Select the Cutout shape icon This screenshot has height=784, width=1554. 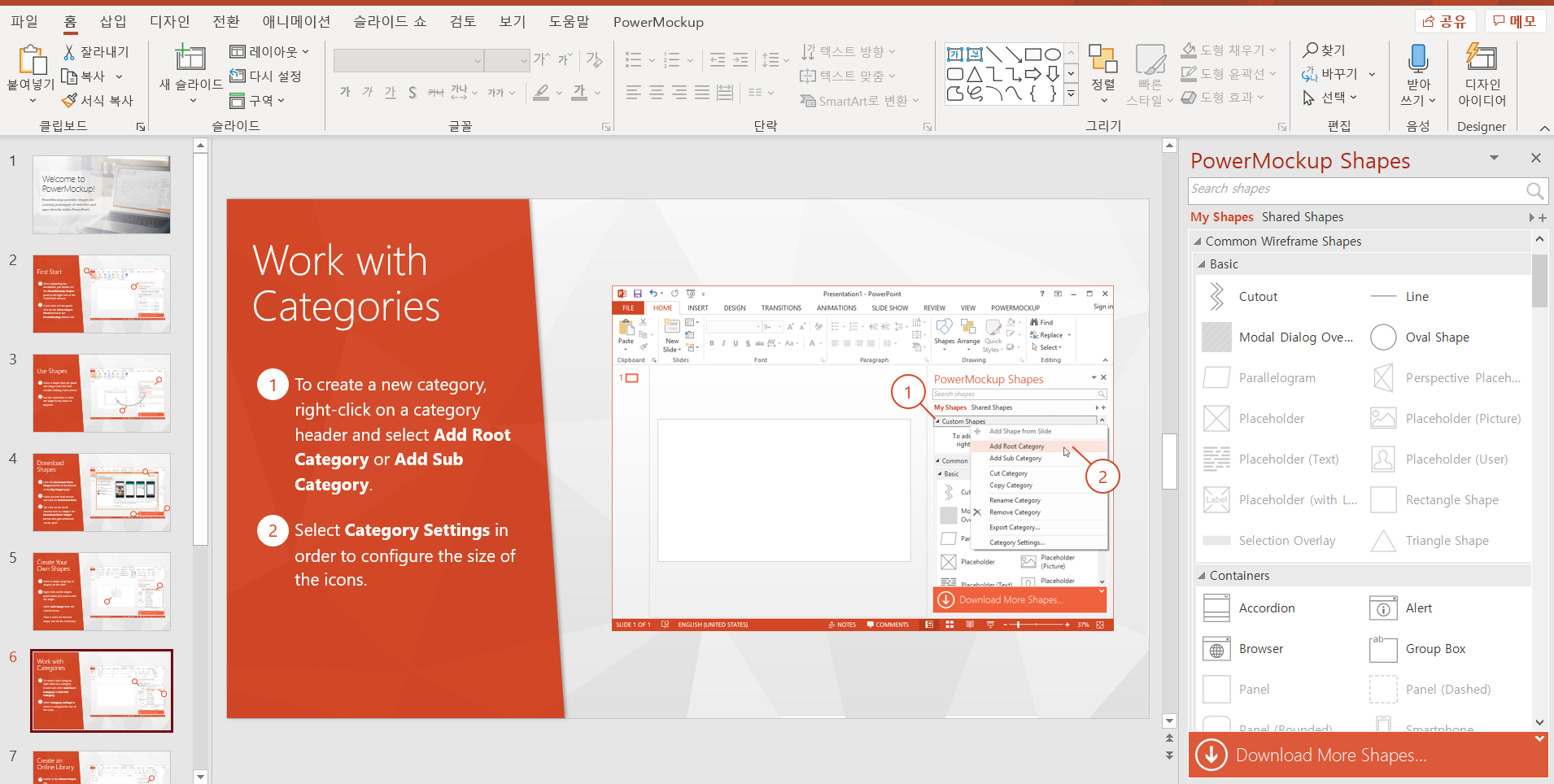[1216, 297]
